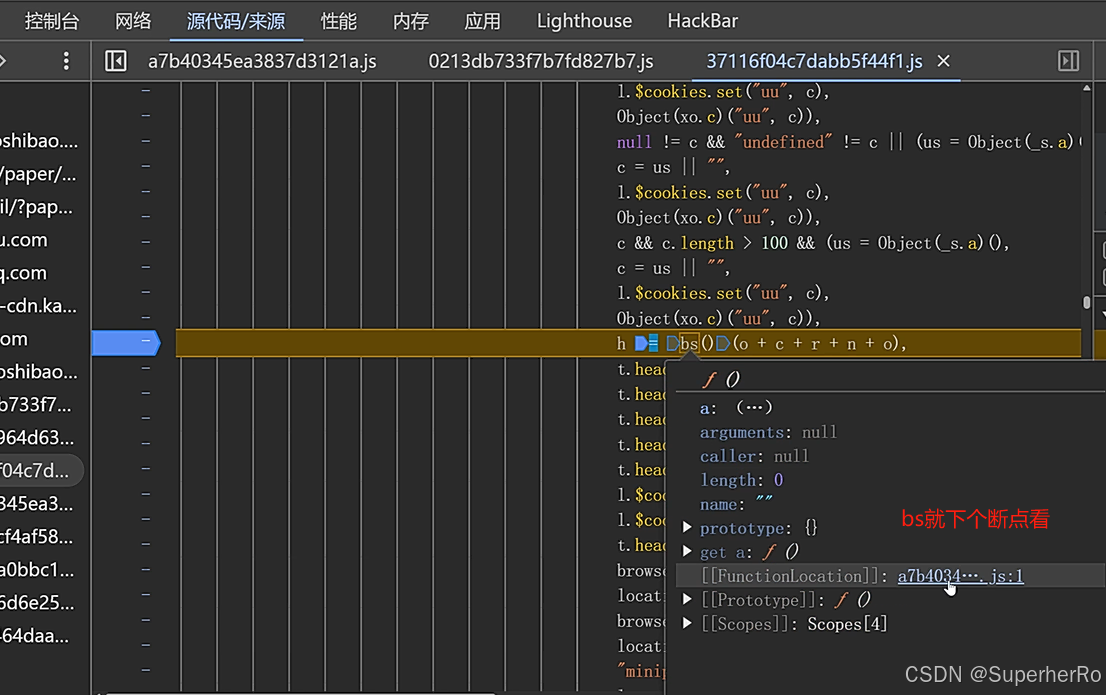Image resolution: width=1106 pixels, height=695 pixels.
Task: Click the bs identifier in highlighted line
Action: point(689,344)
